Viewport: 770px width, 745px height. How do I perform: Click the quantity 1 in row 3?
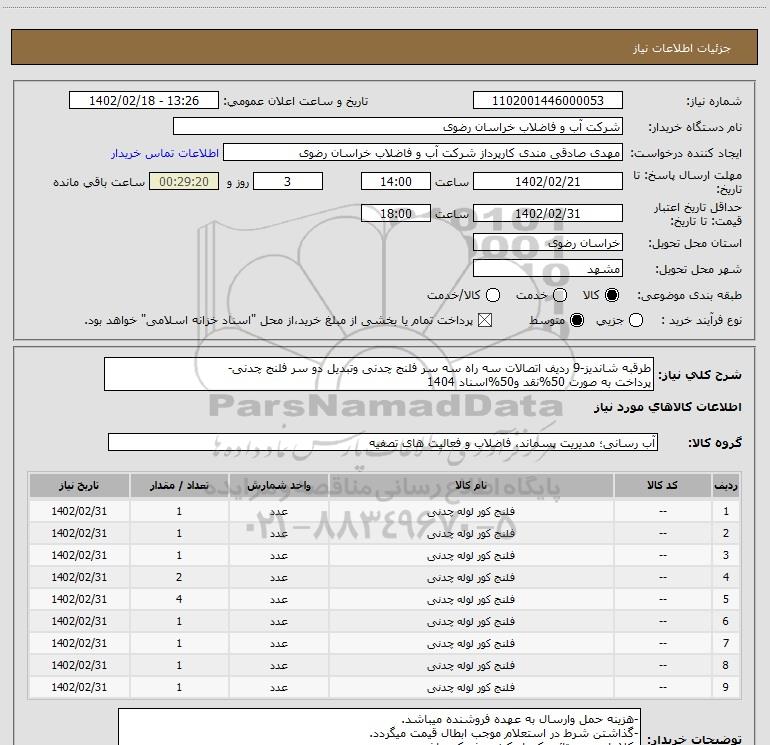(x=179, y=555)
